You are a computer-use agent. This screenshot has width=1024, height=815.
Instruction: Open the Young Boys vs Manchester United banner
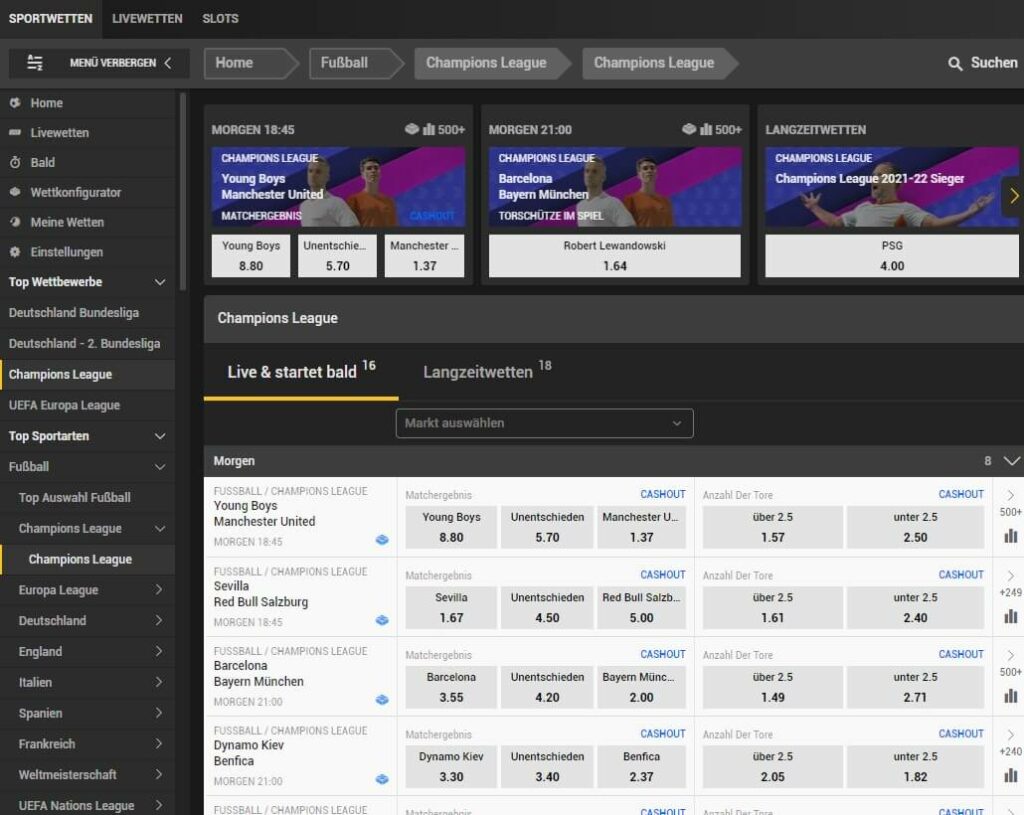(338, 187)
